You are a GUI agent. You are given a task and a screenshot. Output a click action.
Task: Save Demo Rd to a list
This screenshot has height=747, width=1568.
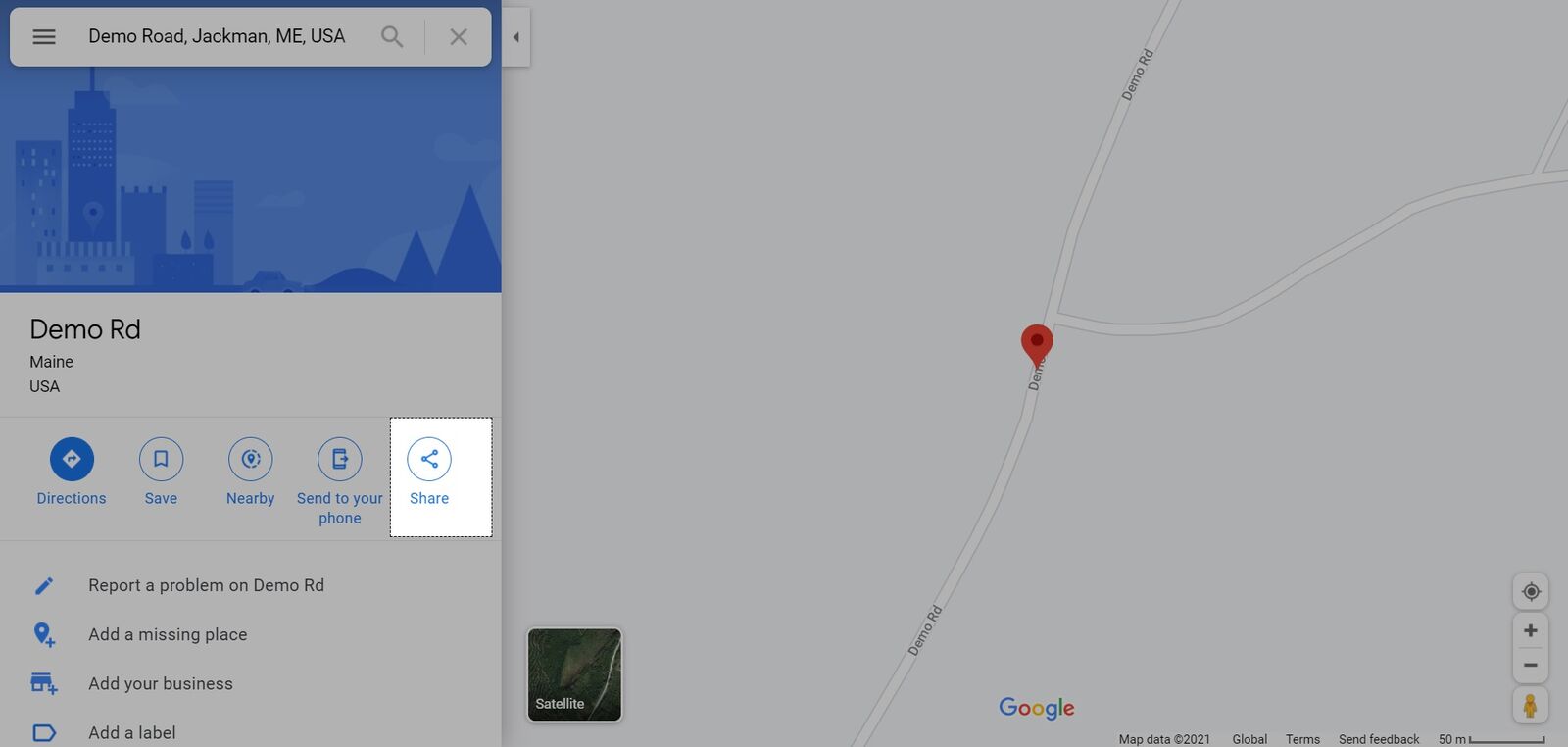[x=161, y=472]
